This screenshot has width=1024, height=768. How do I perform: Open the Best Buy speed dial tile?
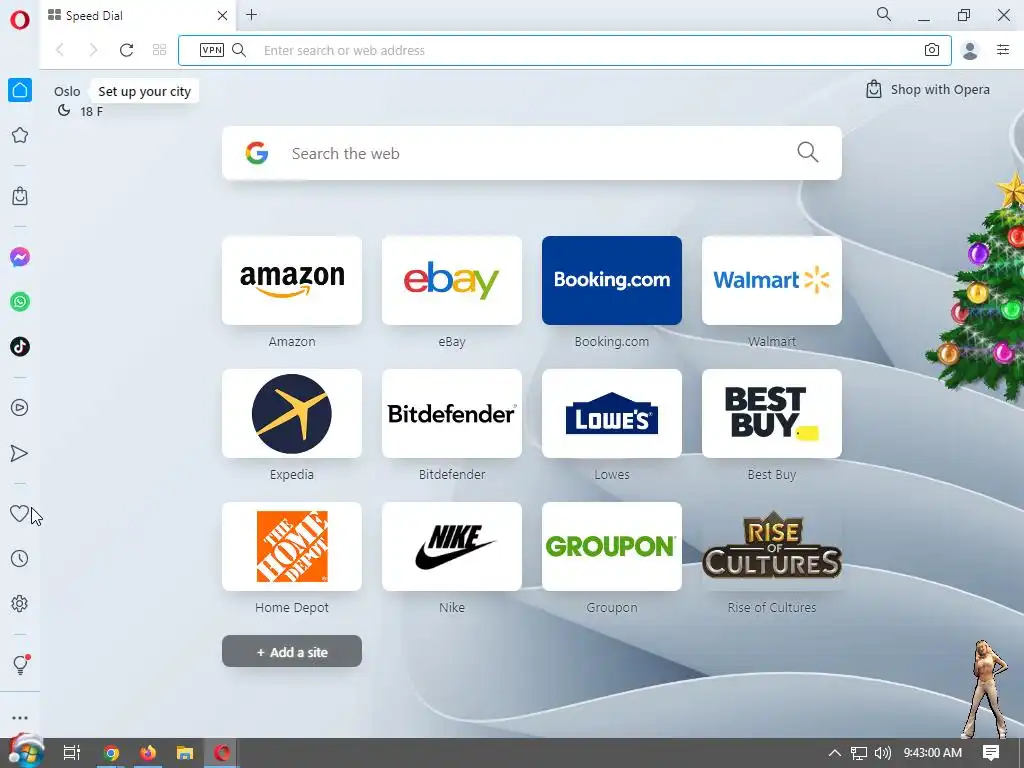coord(772,413)
